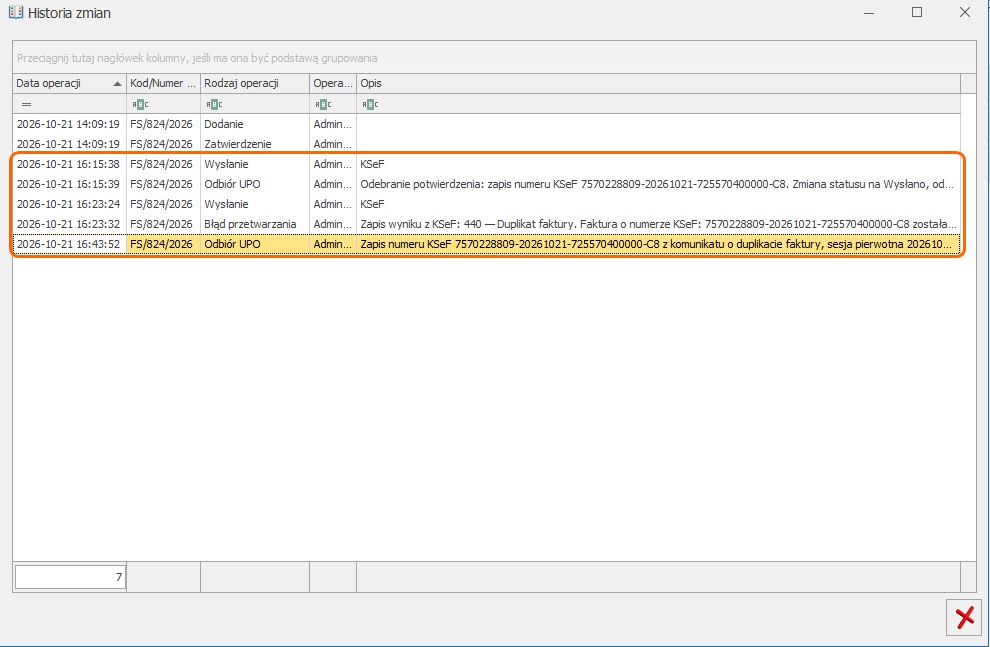Click "Admin..." in the Błąd przetwarzania row

coord(333,224)
